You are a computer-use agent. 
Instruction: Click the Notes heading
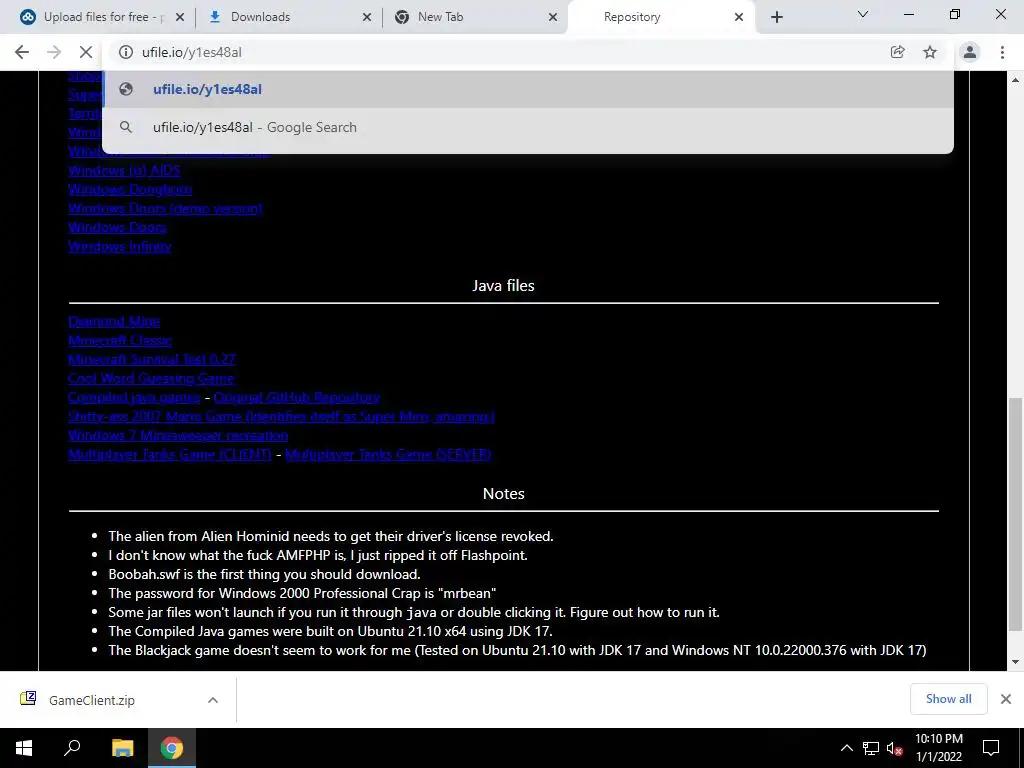504,494
